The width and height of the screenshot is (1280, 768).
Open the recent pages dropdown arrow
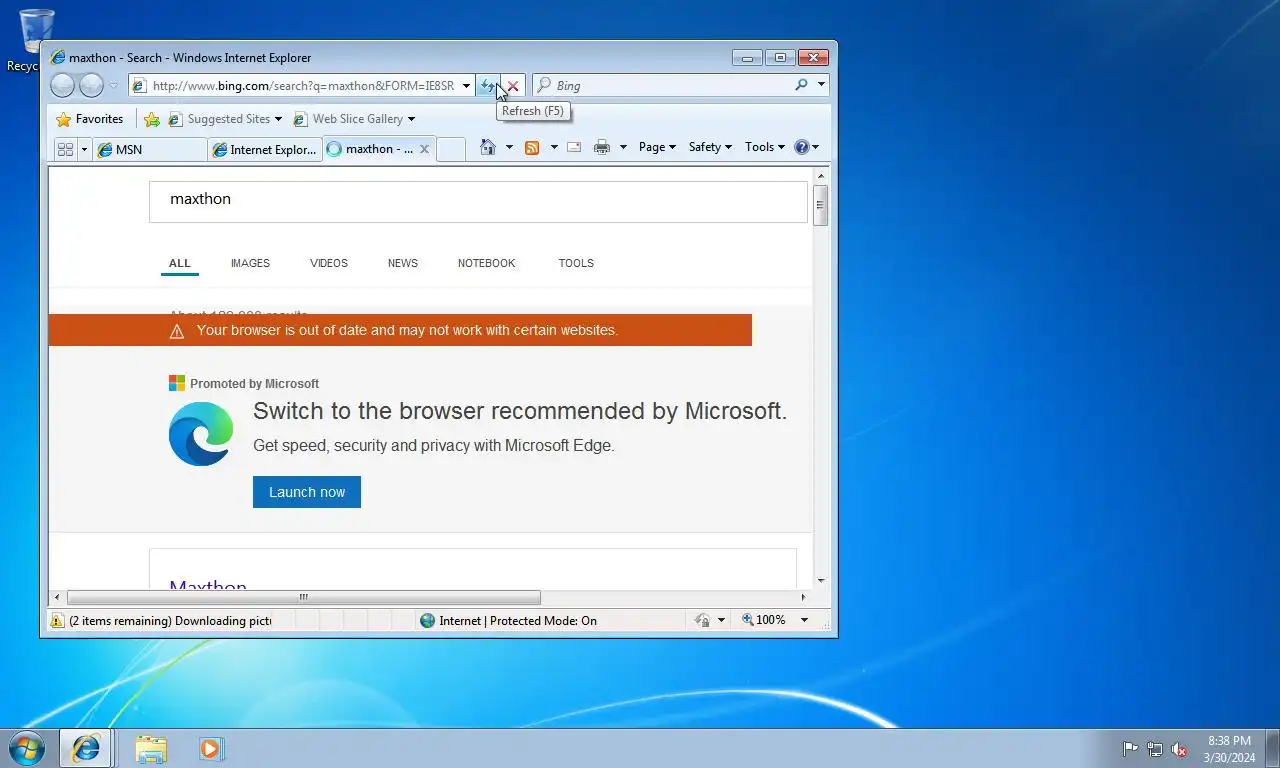pyautogui.click(x=114, y=86)
